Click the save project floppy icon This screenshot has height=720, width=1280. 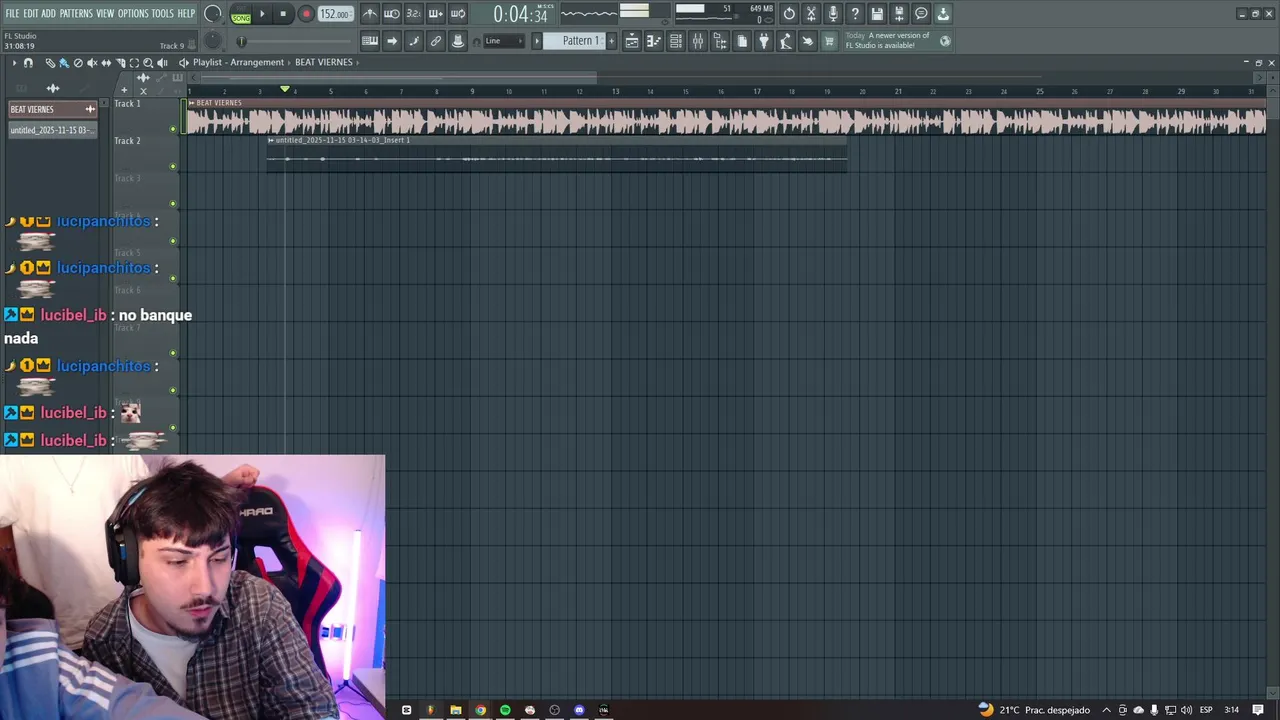pos(877,14)
